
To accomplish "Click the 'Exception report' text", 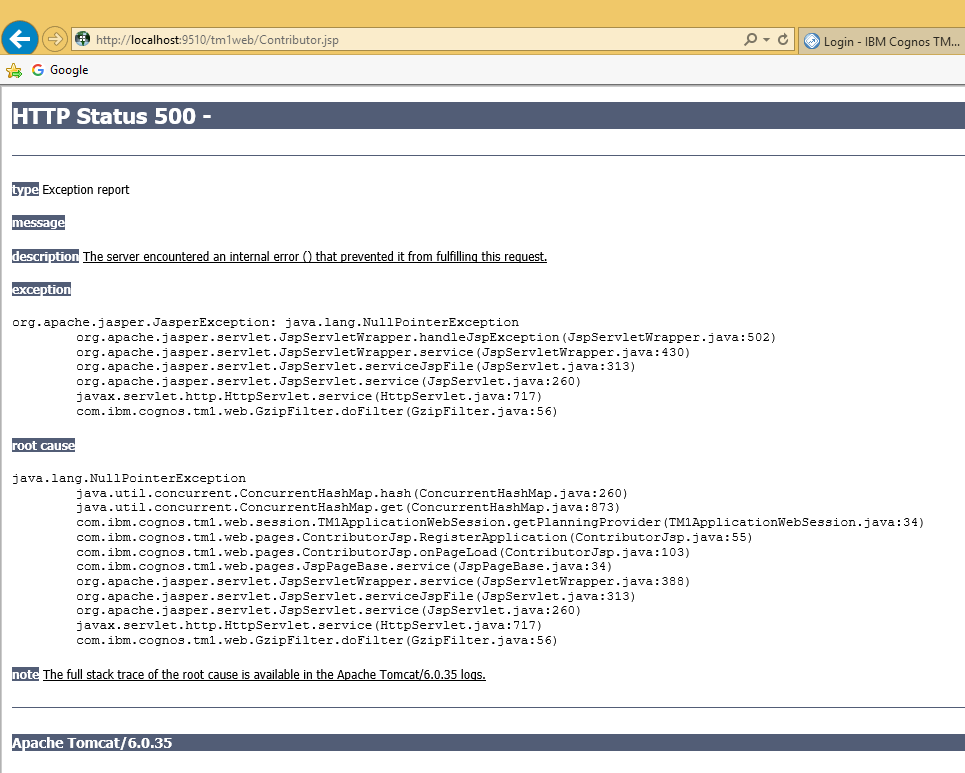I will tap(86, 190).
